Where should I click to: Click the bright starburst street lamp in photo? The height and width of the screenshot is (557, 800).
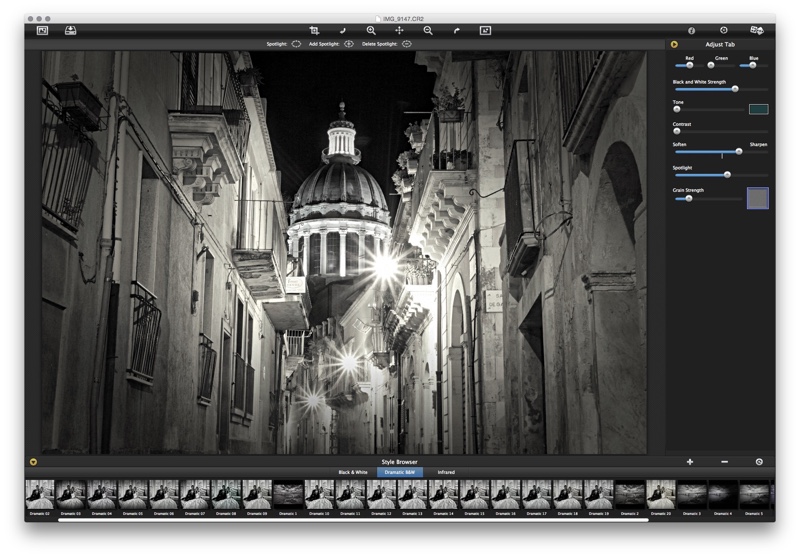(384, 266)
